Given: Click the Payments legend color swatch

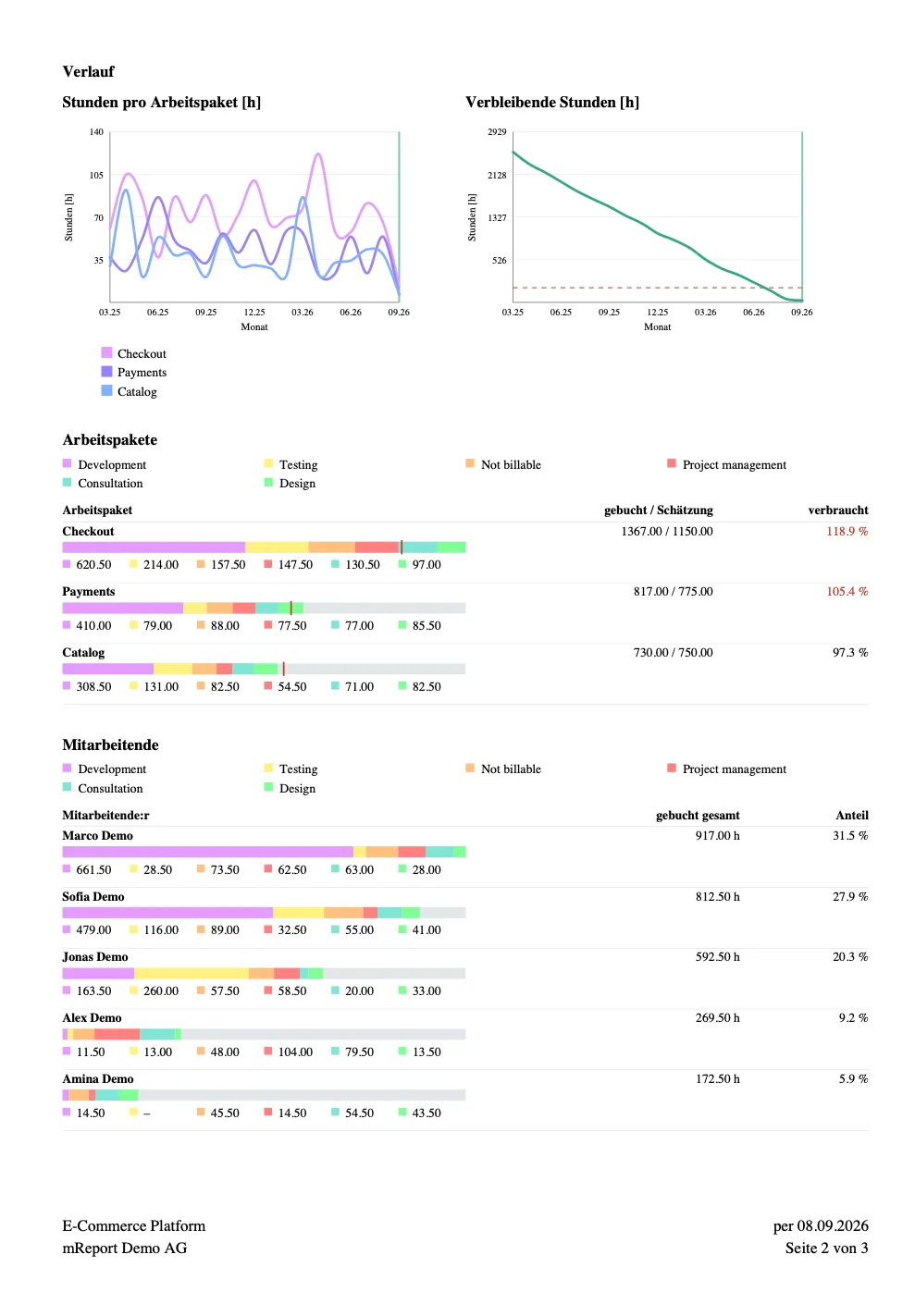Looking at the screenshot, I should 107,371.
